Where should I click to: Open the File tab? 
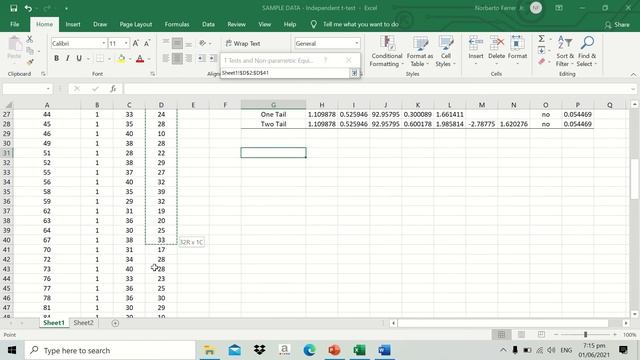pos(15,24)
